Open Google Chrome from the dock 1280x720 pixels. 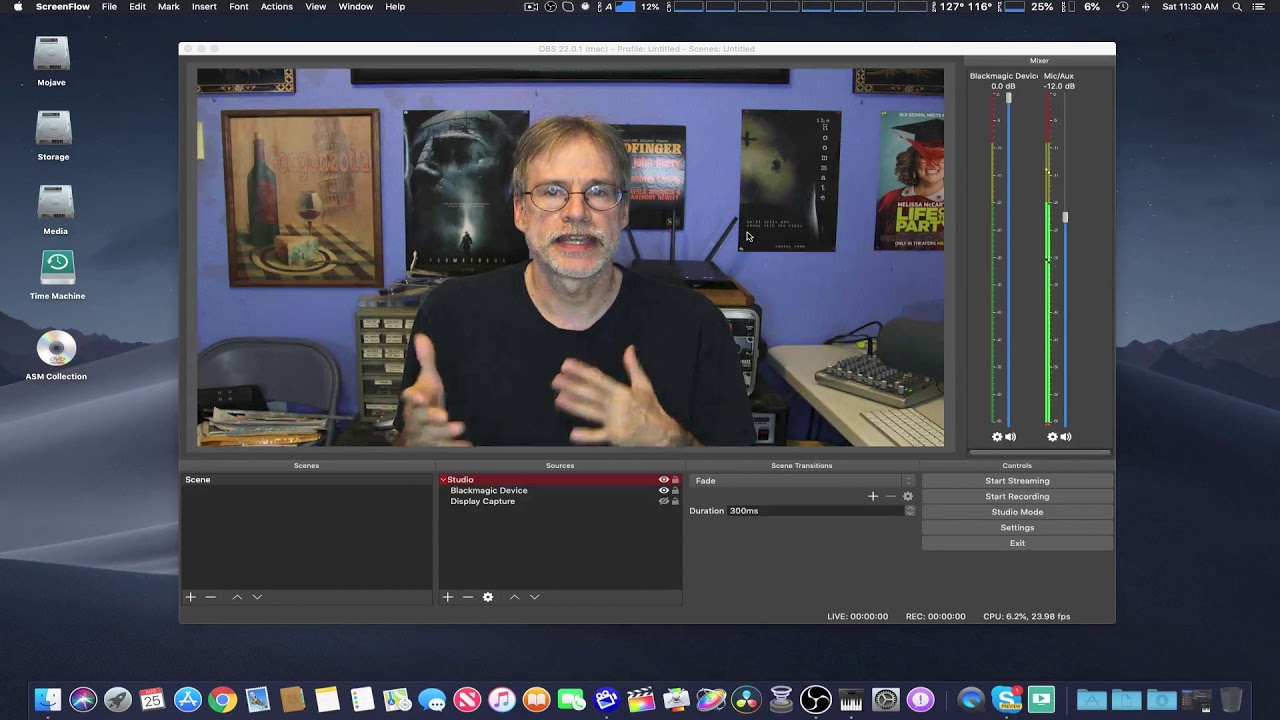click(x=223, y=699)
